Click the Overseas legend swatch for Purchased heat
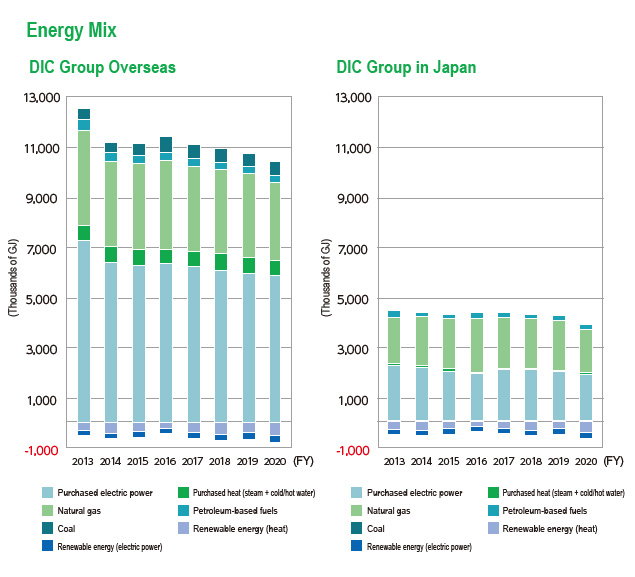This screenshot has width=635, height=577. coord(183,492)
